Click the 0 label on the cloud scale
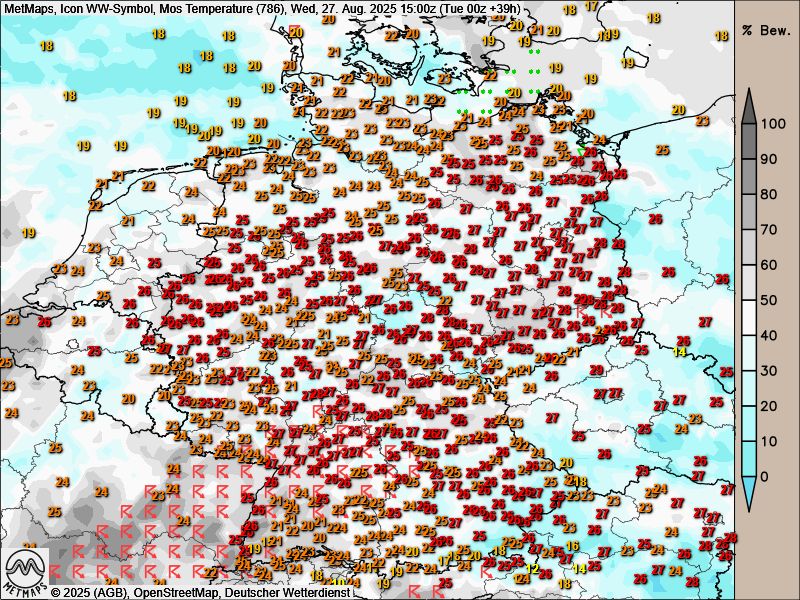800x600 pixels. pyautogui.click(x=765, y=476)
